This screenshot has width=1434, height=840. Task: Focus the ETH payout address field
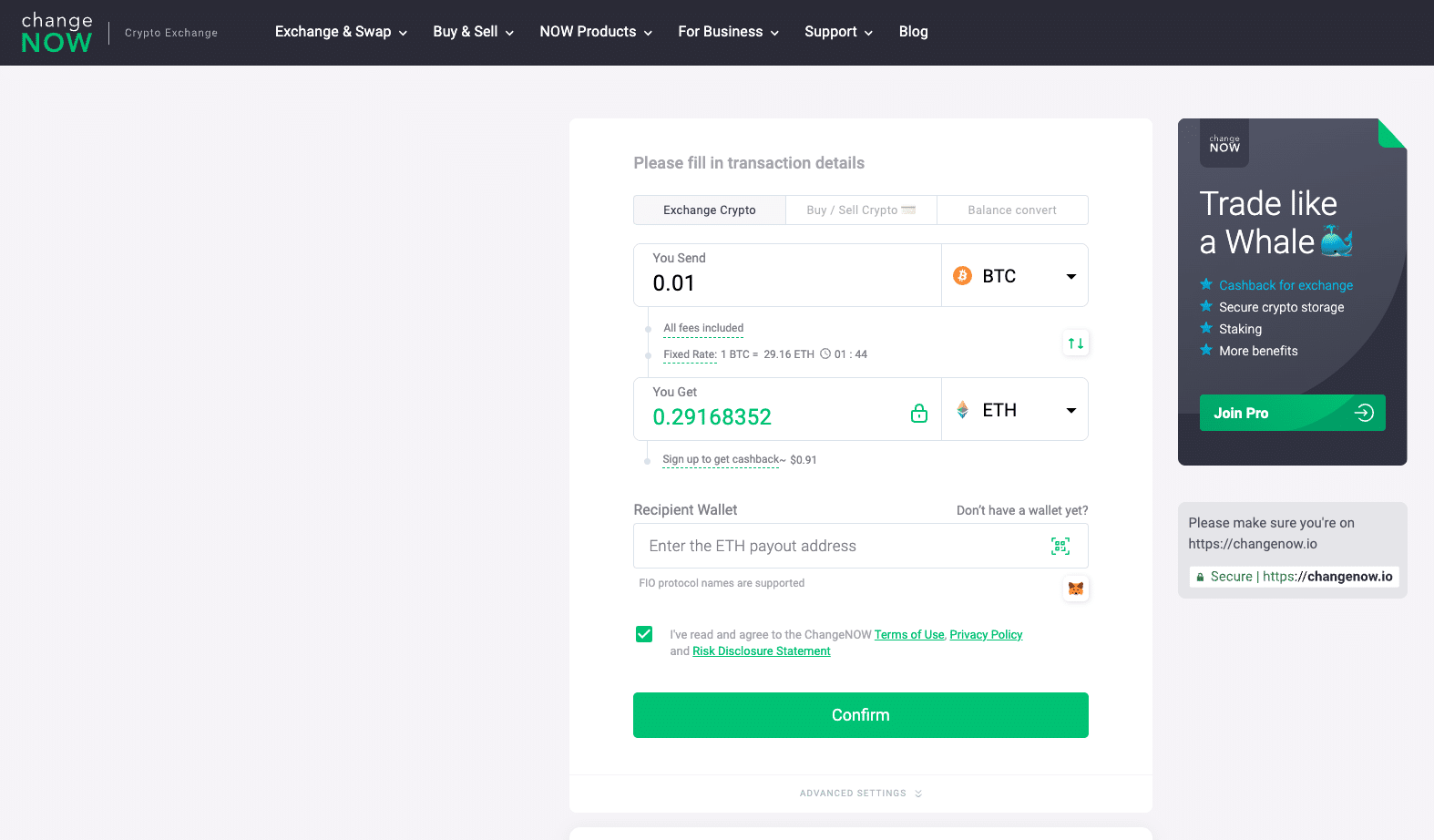(x=861, y=546)
